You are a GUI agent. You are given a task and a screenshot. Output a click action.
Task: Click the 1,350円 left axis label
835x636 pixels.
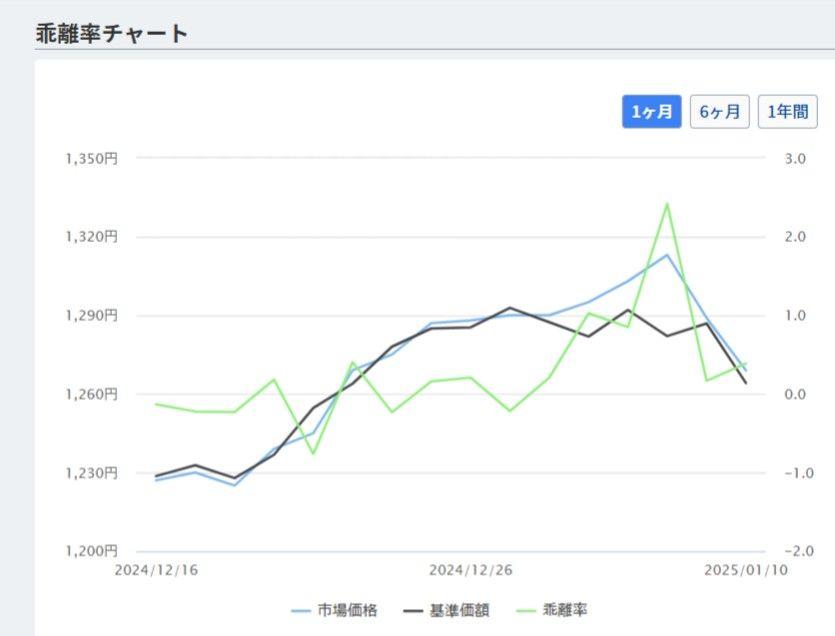(93, 158)
